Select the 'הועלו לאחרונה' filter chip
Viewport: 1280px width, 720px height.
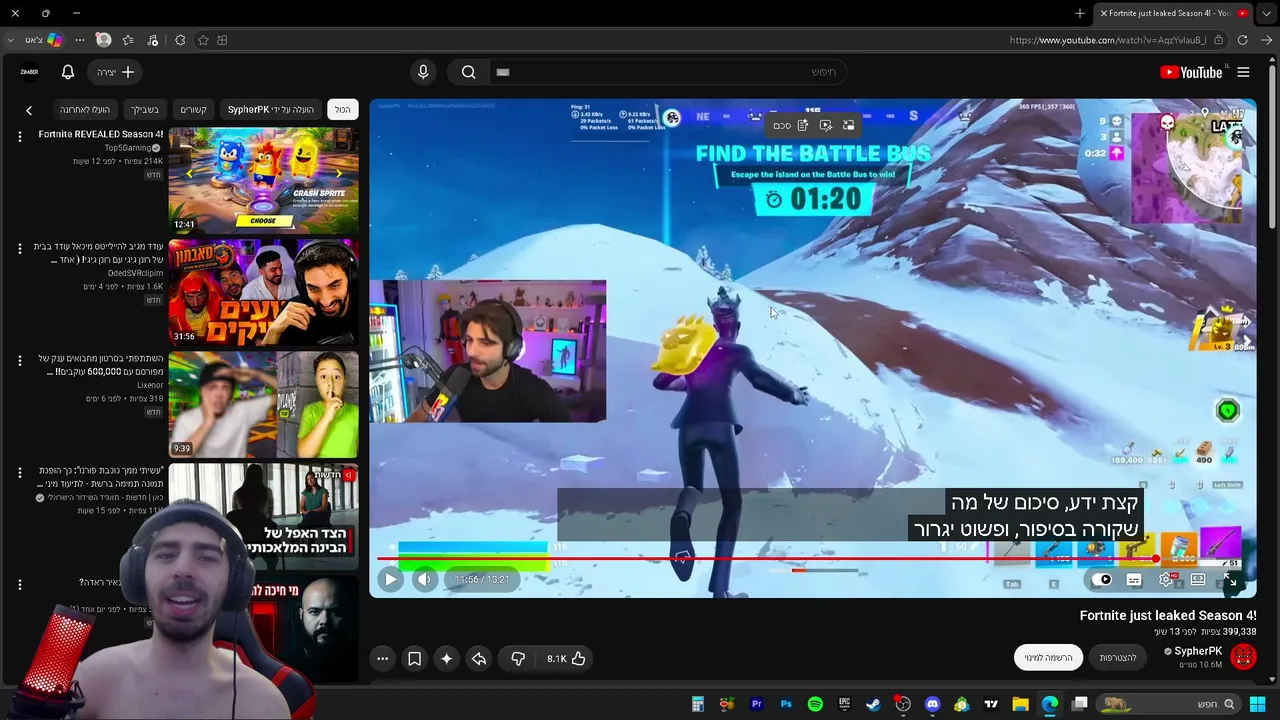point(85,110)
